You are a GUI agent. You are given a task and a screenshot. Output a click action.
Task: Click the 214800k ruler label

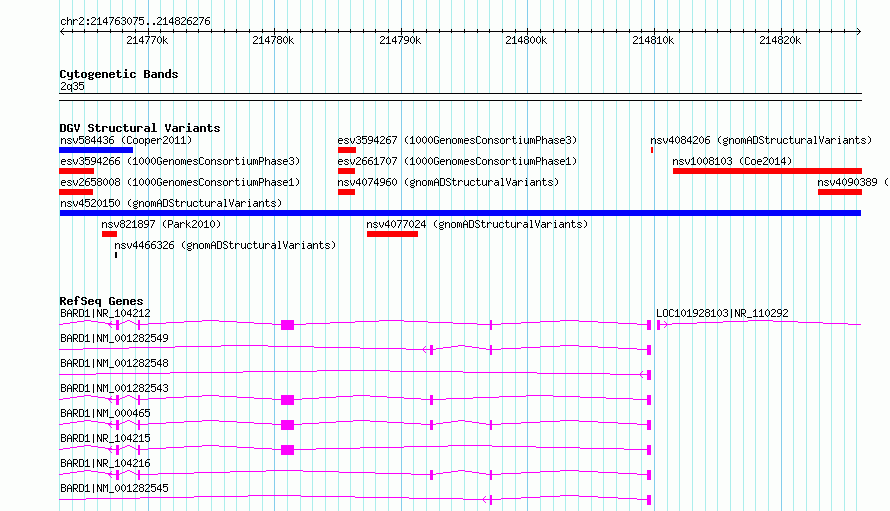tap(526, 40)
